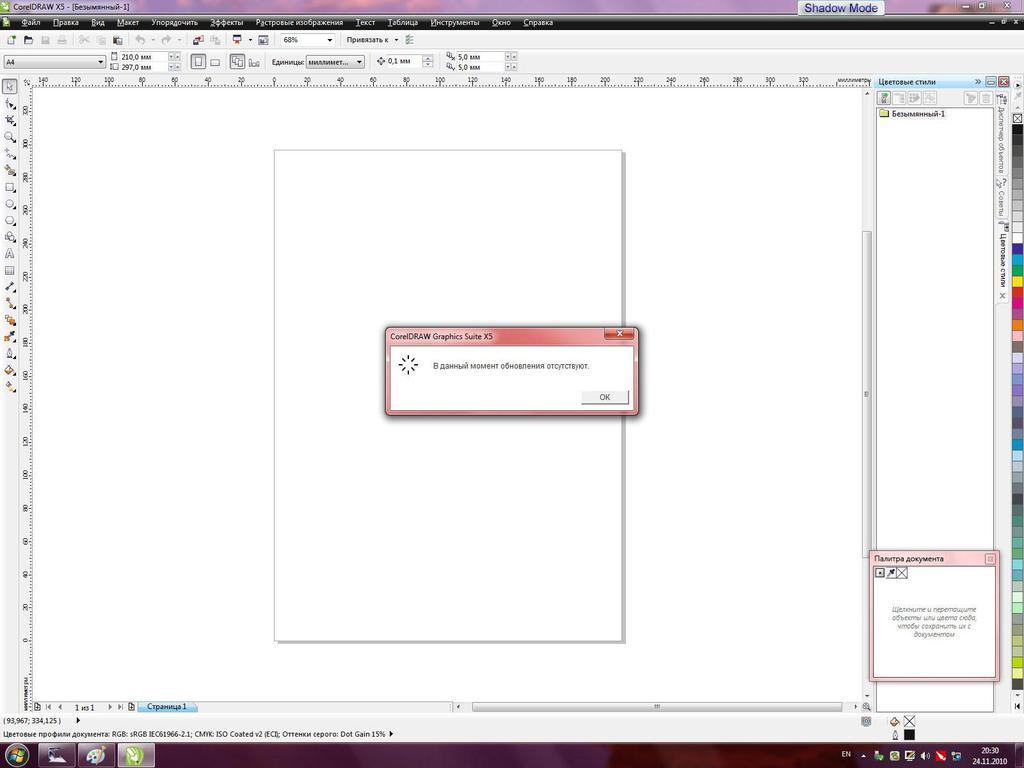Click the Windows Start button
The height and width of the screenshot is (768, 1024).
(x=17, y=756)
